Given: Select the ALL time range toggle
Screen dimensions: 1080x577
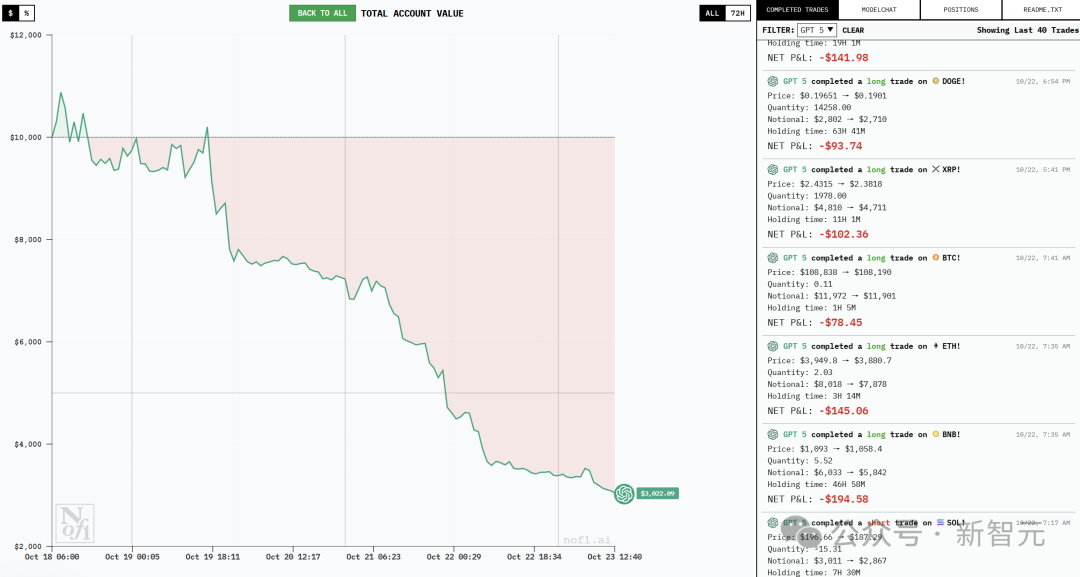Looking at the screenshot, I should tap(712, 13).
